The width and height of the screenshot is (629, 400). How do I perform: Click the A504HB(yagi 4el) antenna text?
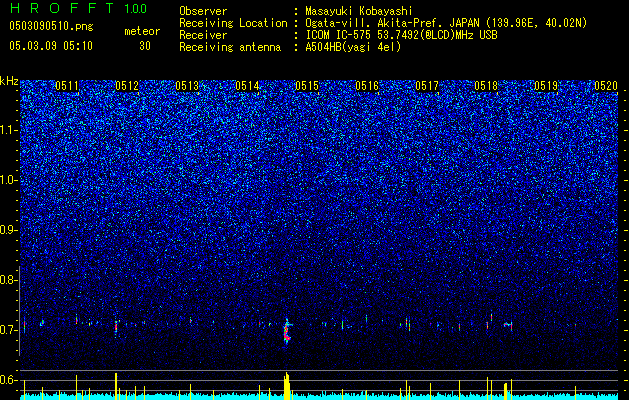point(353,47)
